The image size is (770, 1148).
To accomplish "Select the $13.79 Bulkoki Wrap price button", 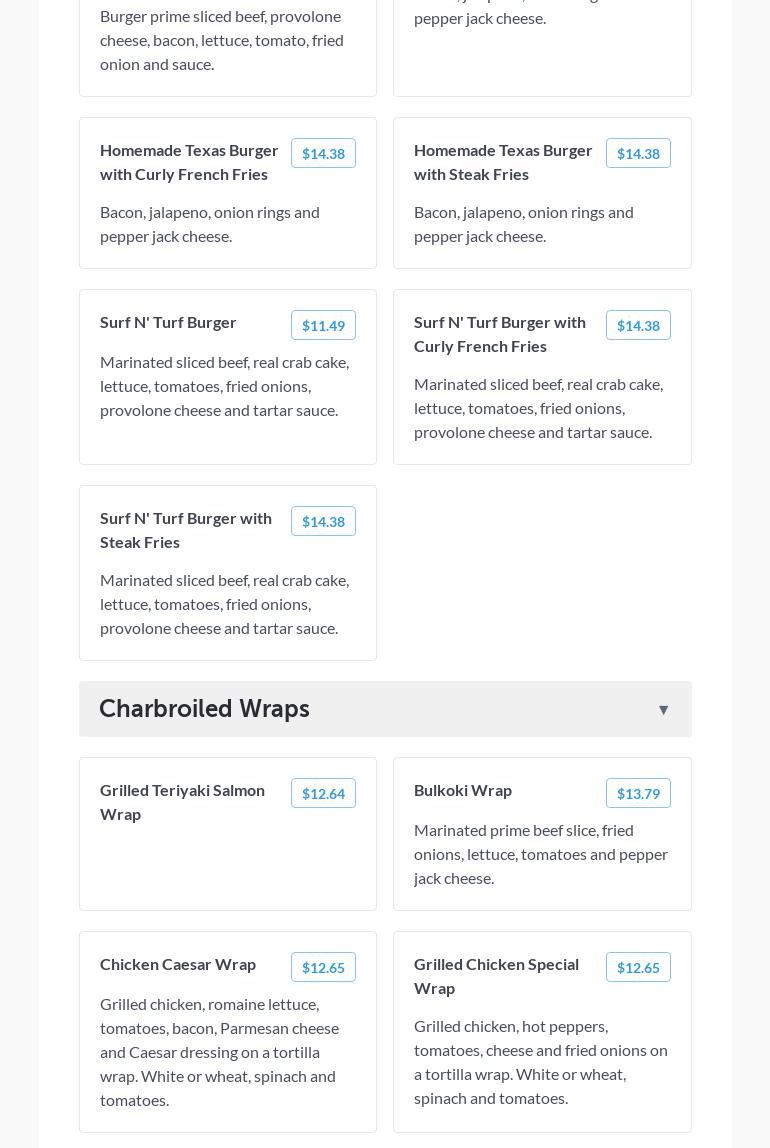I will pos(638,793).
